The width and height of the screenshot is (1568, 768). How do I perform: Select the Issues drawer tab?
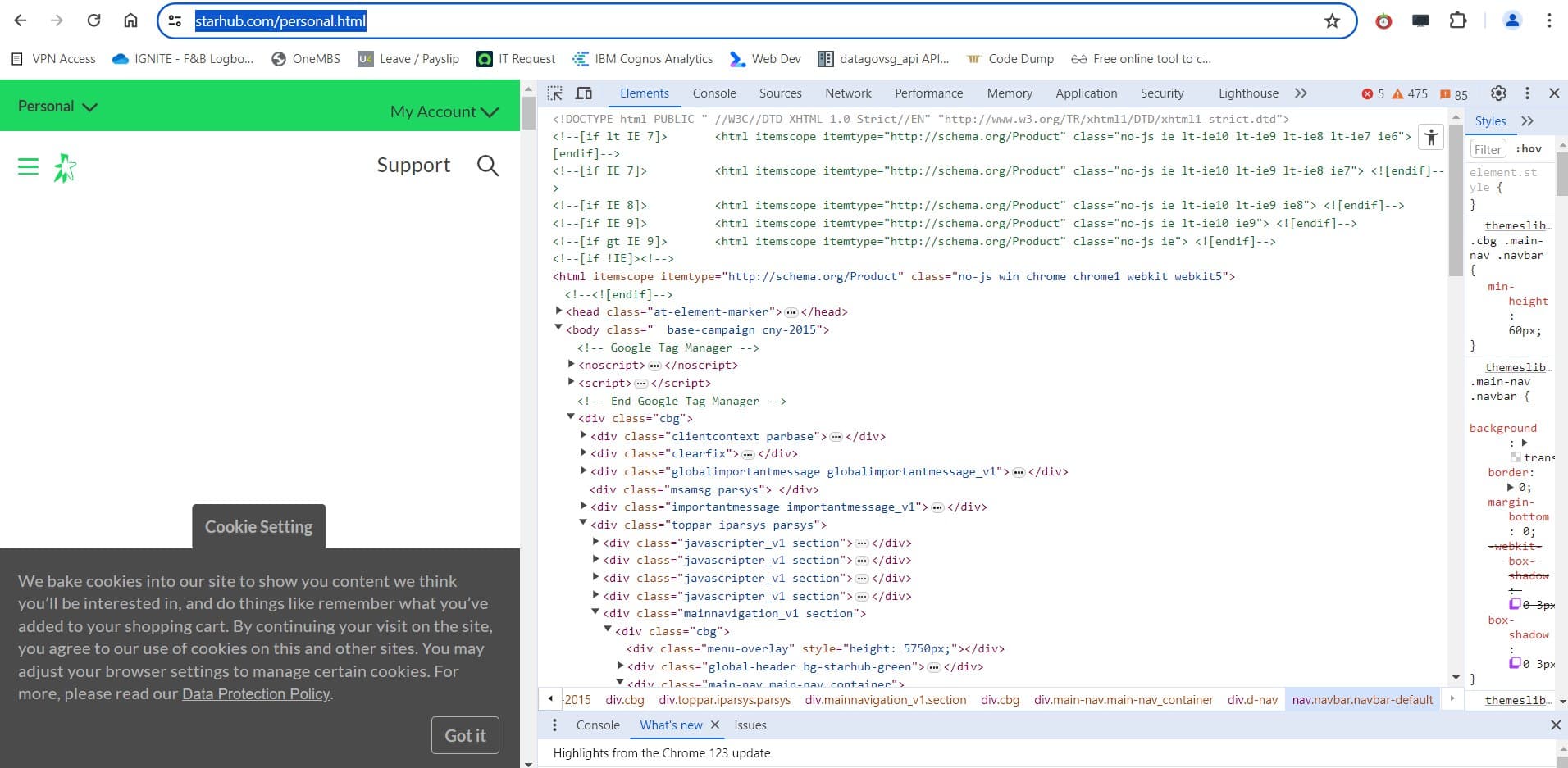750,725
